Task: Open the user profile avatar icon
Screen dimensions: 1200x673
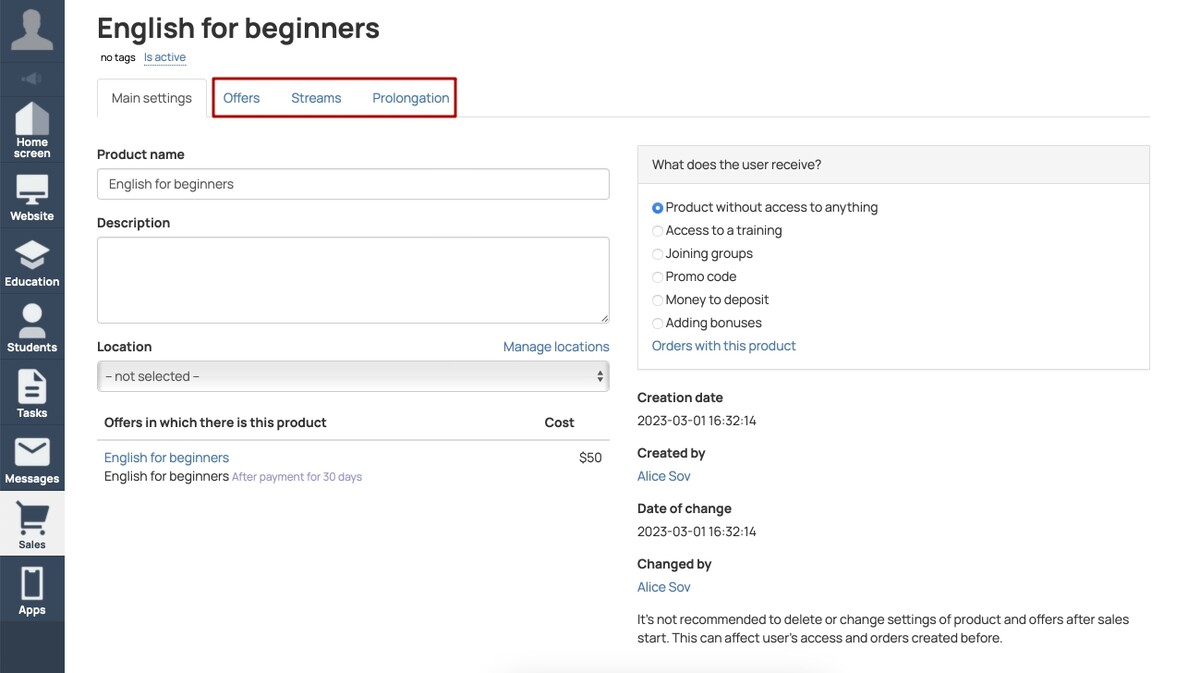Action: coord(32,29)
